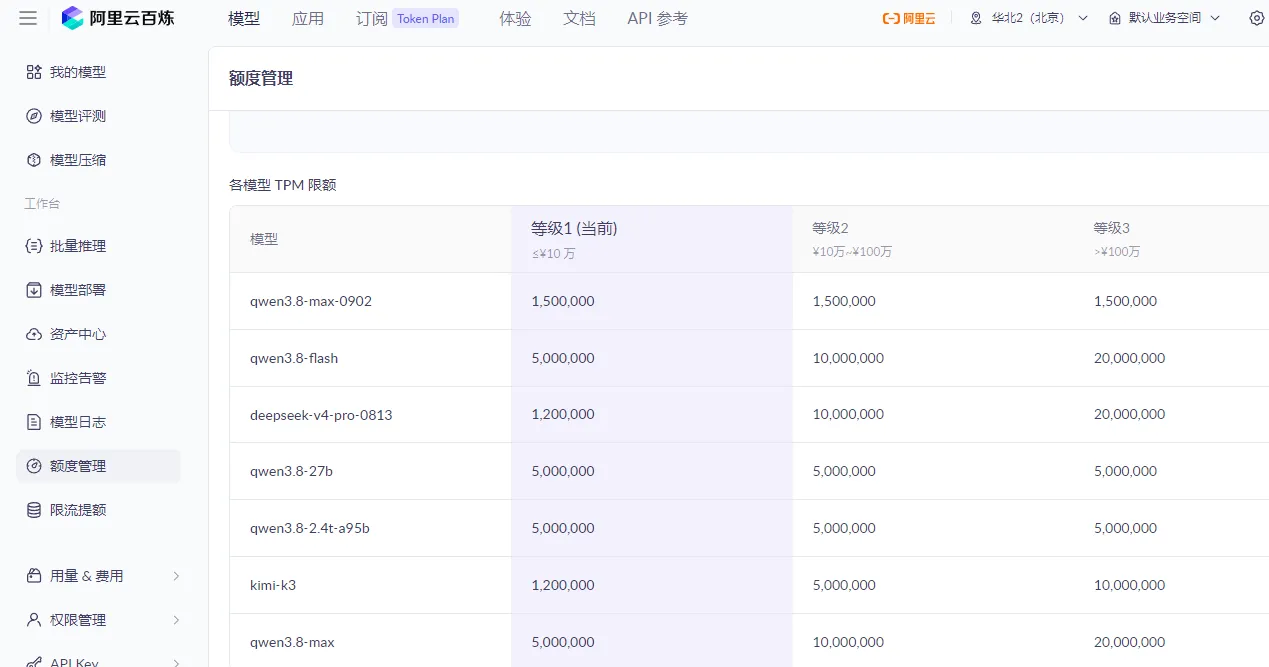The height and width of the screenshot is (667, 1269).
Task: Click the 阿里云百炼 logo
Action: click(x=117, y=18)
